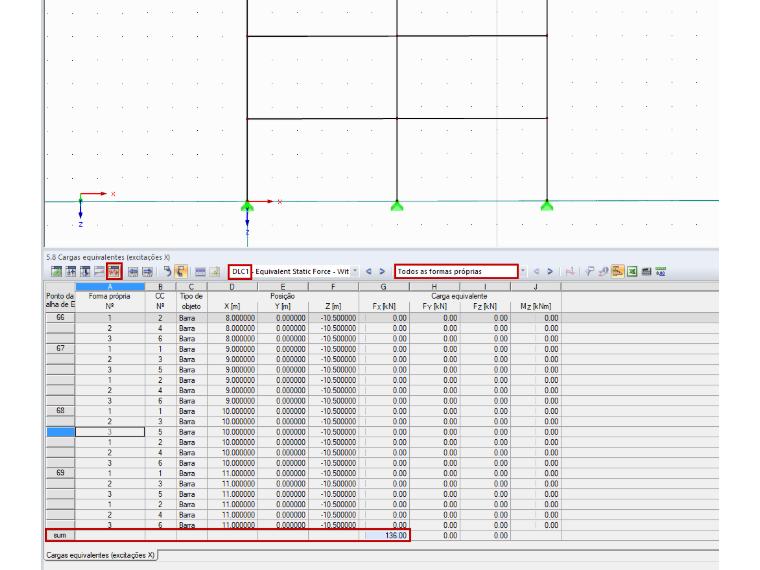Go to next table with right arrow table icon
This screenshot has height=570, width=760.
147,271
